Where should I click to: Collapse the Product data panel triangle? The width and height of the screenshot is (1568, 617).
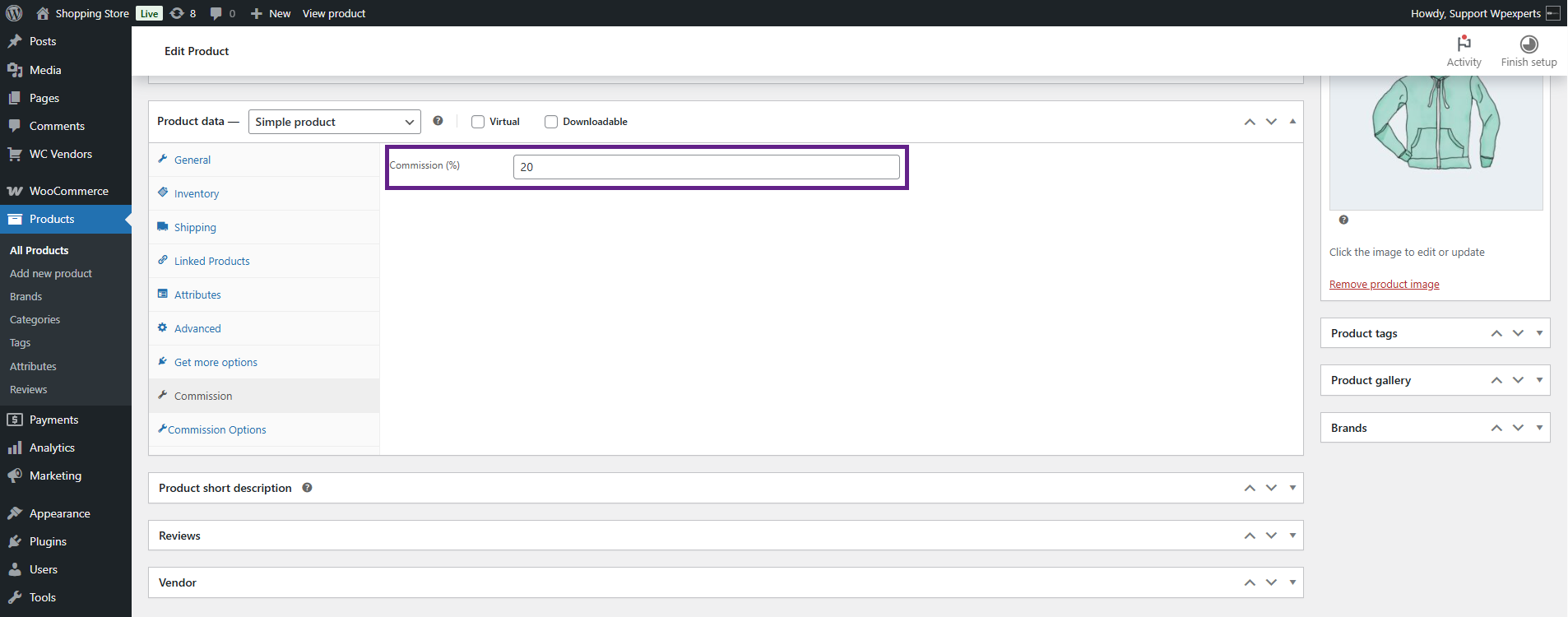click(1292, 122)
